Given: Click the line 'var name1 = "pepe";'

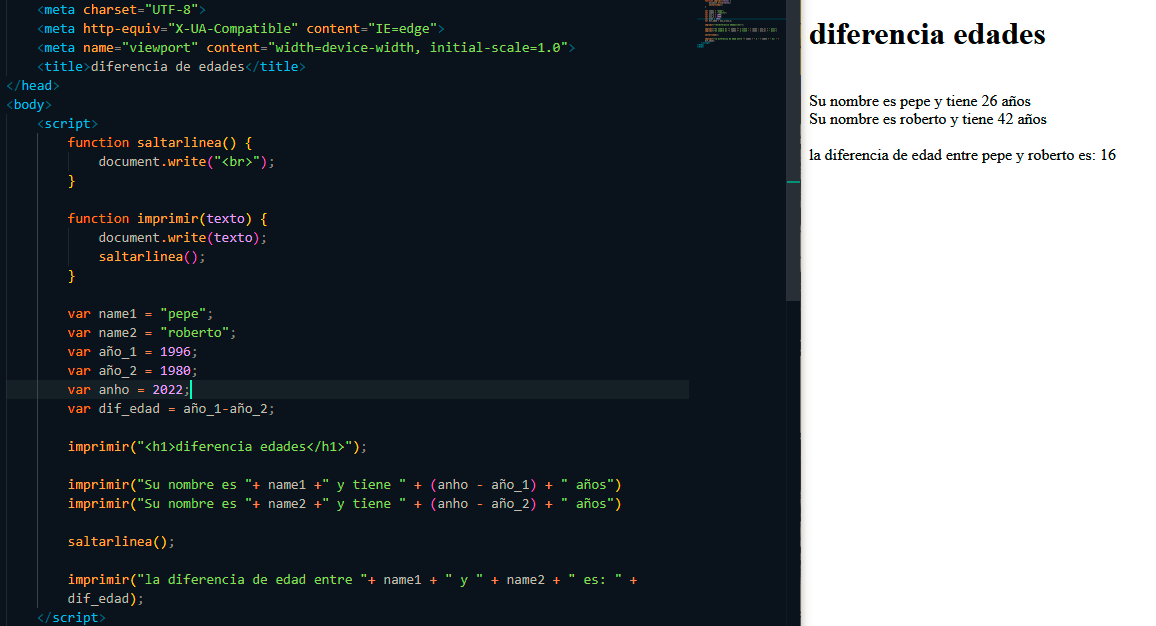Looking at the screenshot, I should point(140,313).
